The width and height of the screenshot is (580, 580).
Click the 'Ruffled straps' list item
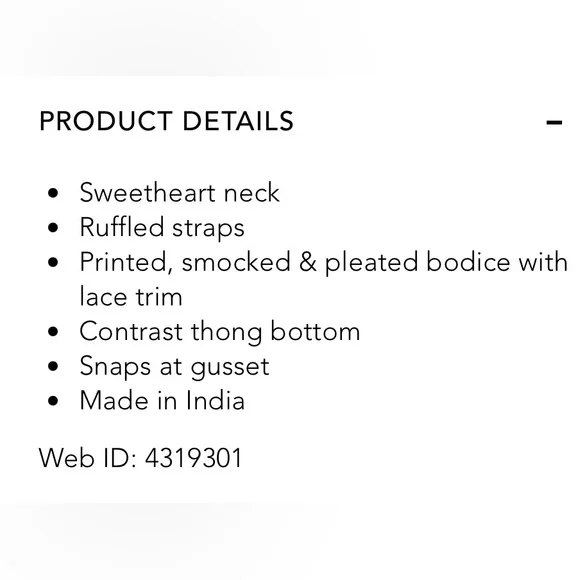coord(162,227)
